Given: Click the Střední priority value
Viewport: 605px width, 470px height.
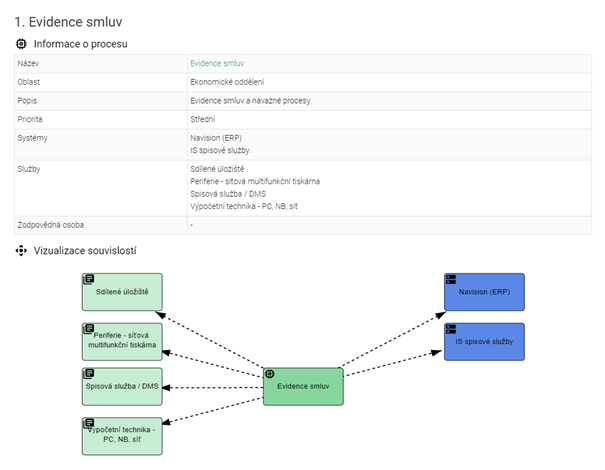Looking at the screenshot, I should tap(203, 119).
